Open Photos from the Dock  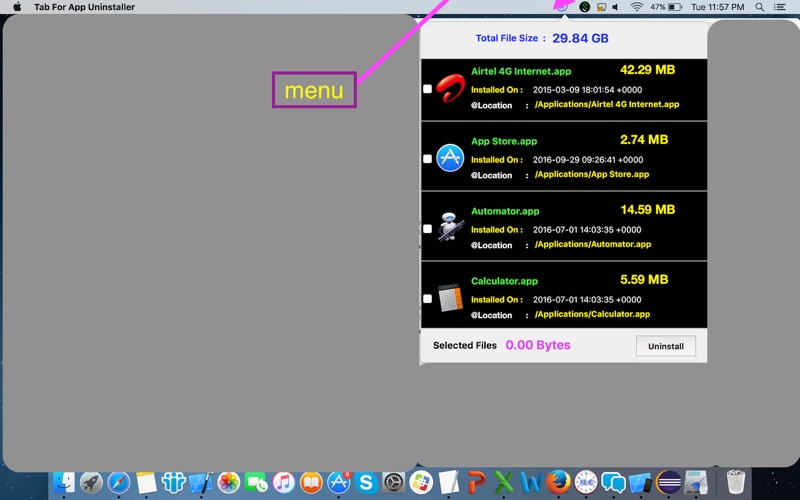pos(229,482)
